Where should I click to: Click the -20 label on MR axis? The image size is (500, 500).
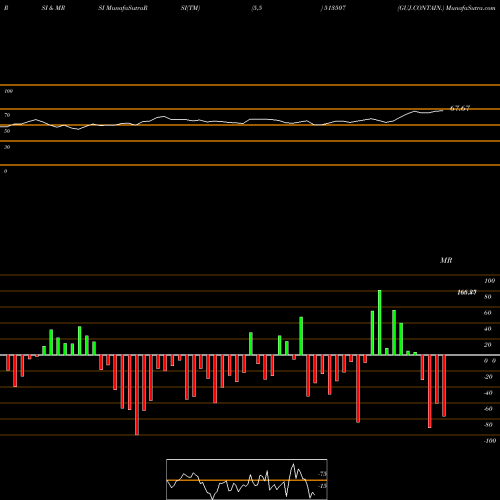pyautogui.click(x=488, y=377)
